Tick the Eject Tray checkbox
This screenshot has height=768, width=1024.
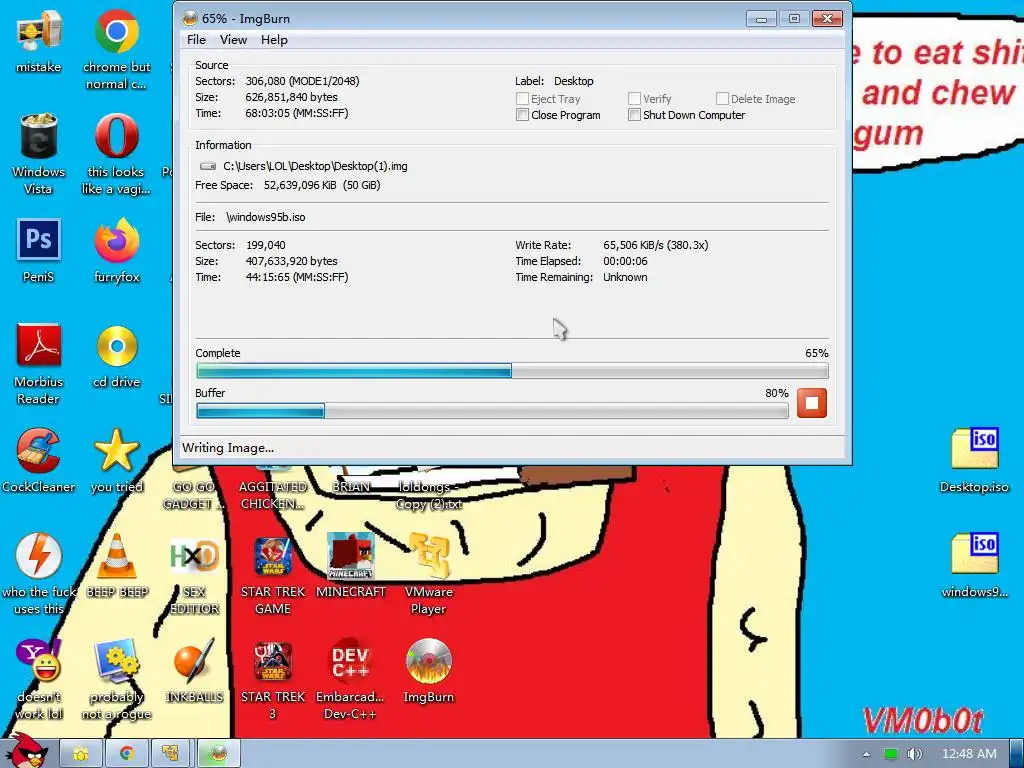(522, 99)
